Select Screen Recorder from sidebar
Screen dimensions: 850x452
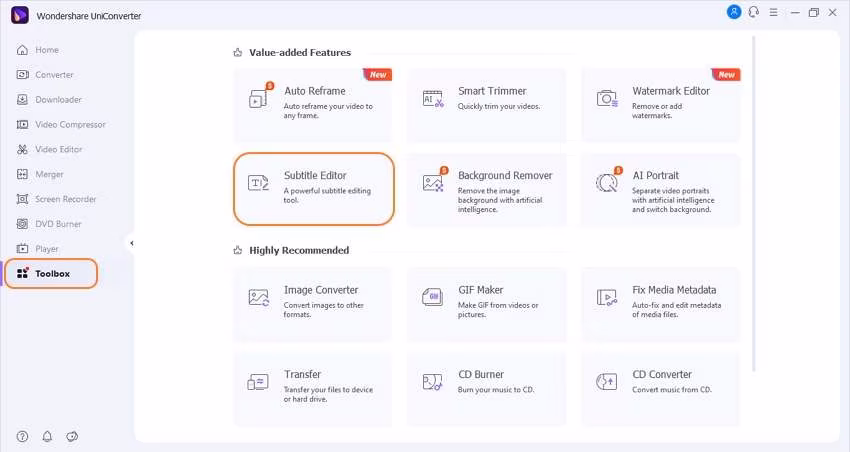click(66, 199)
